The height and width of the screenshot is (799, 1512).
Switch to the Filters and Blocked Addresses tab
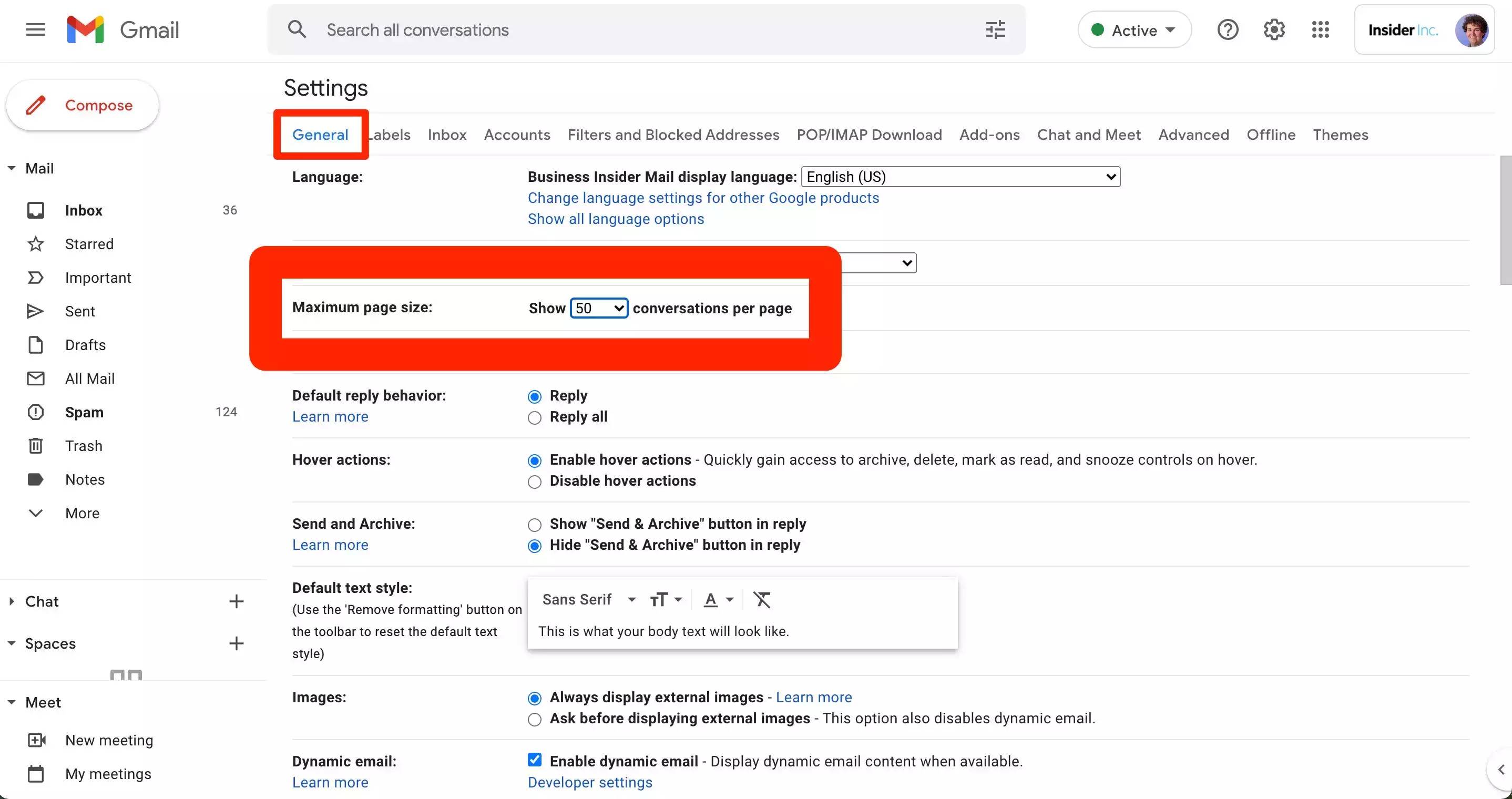pyautogui.click(x=673, y=135)
